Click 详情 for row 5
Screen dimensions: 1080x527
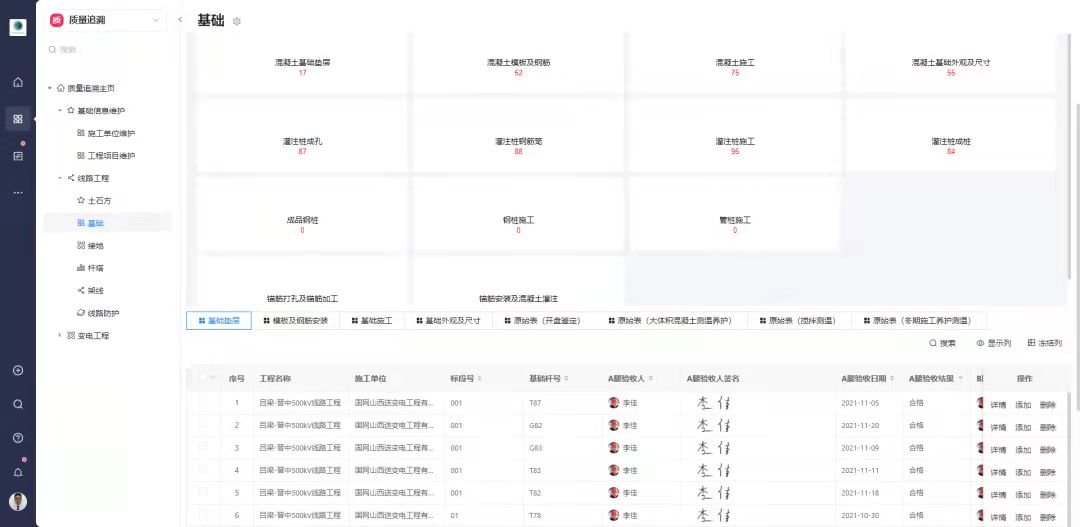pos(998,495)
